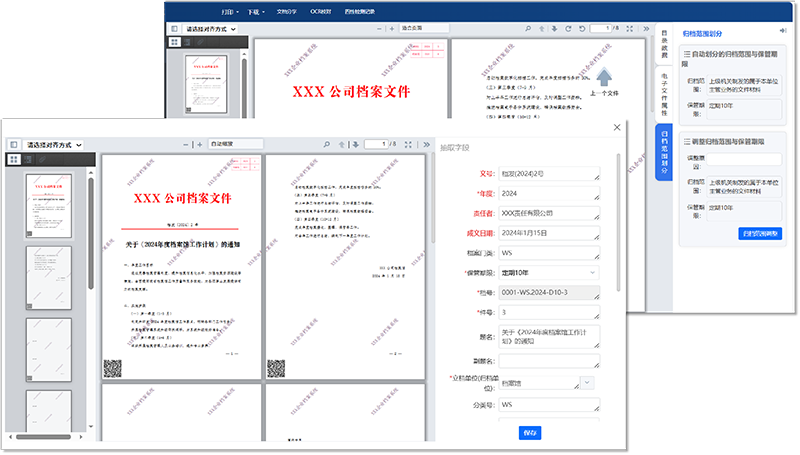The image size is (800, 455).
Task: Switch to the 电子文件属性 vertical tab
Action: point(664,93)
